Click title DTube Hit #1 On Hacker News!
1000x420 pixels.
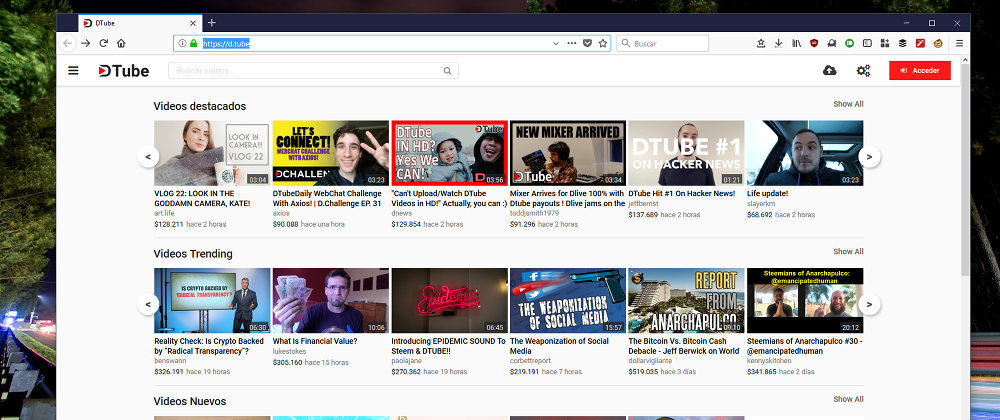pyautogui.click(x=682, y=193)
